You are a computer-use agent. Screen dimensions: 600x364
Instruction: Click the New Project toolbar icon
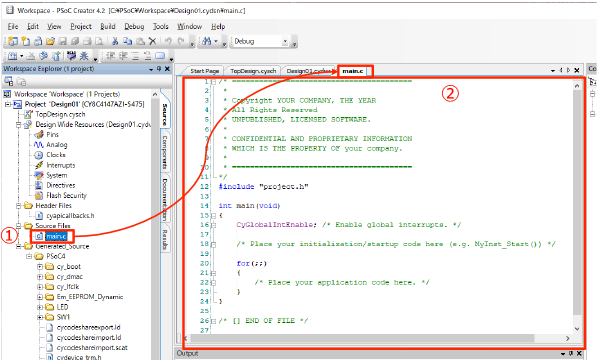point(13,41)
